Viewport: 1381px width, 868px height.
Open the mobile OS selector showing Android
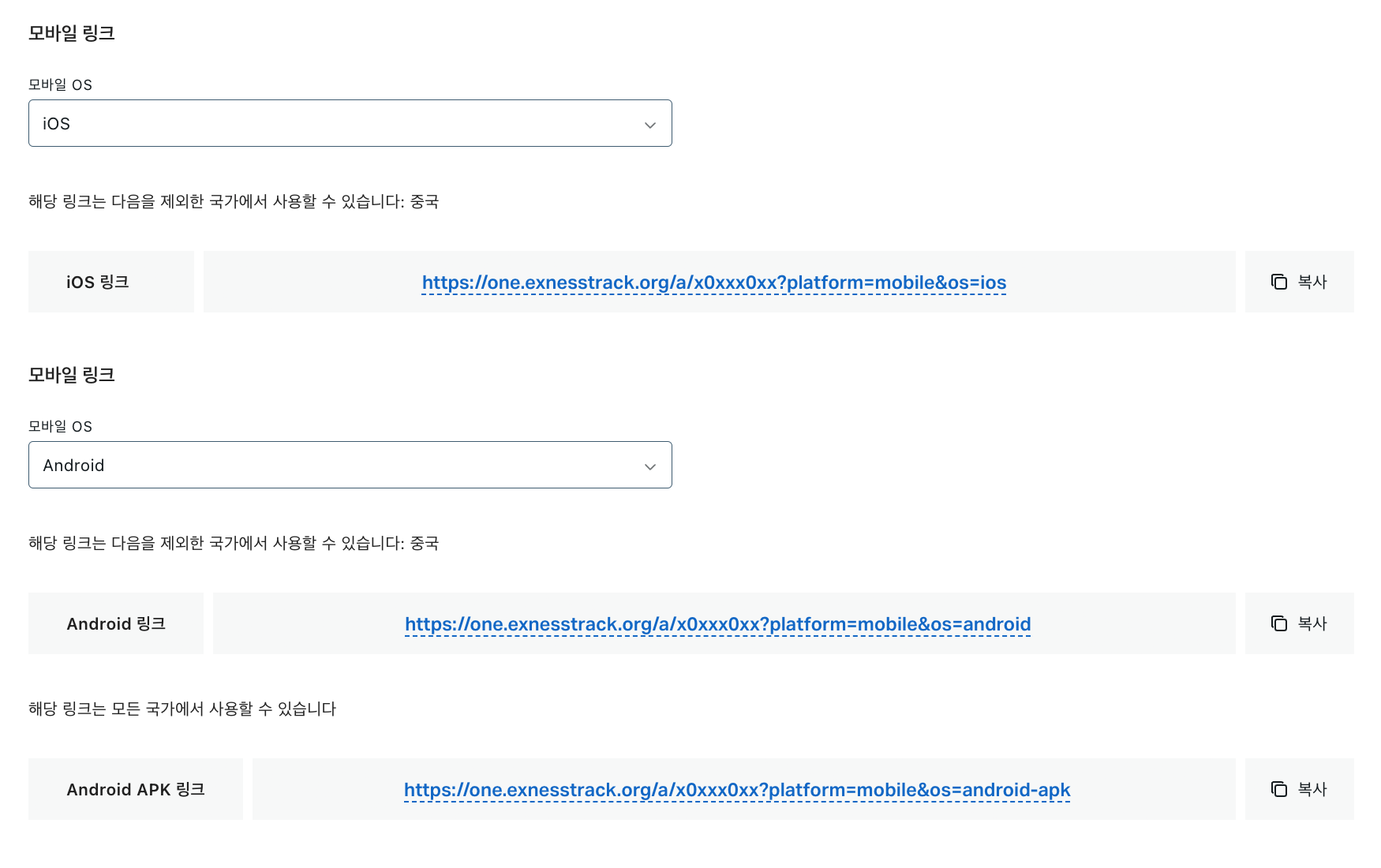(x=350, y=465)
